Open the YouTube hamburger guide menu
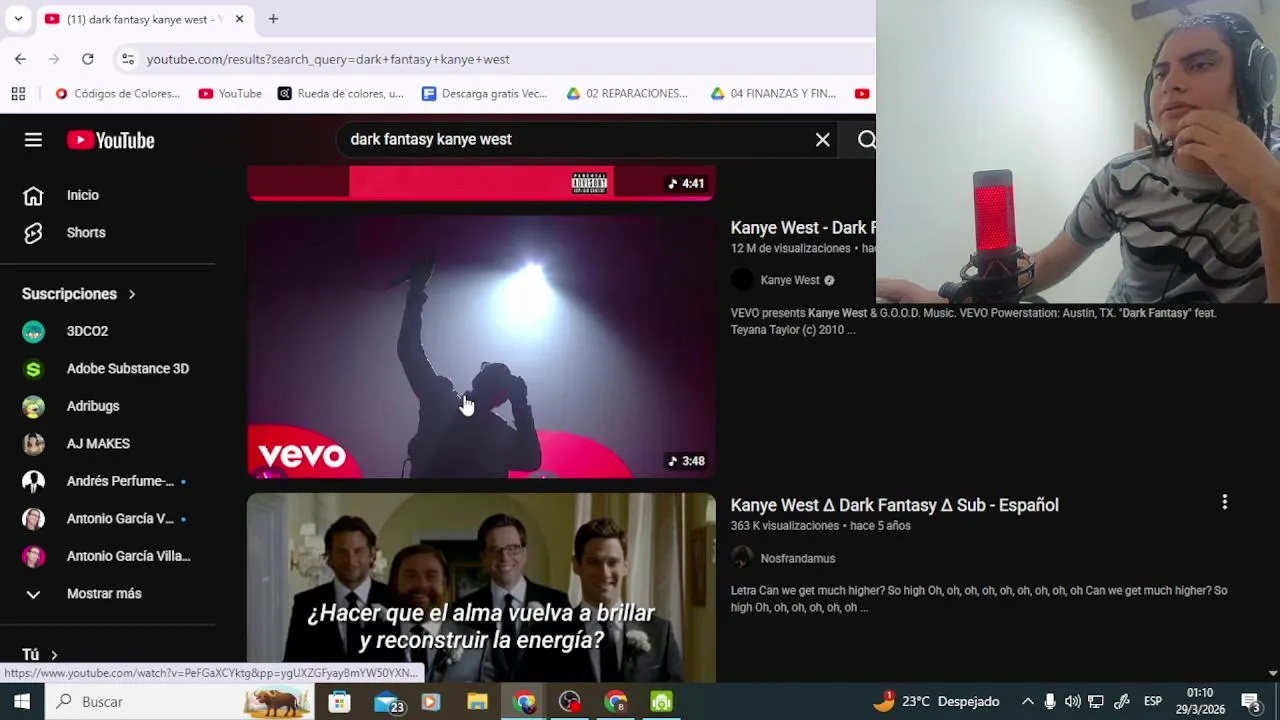1280x720 pixels. click(33, 140)
